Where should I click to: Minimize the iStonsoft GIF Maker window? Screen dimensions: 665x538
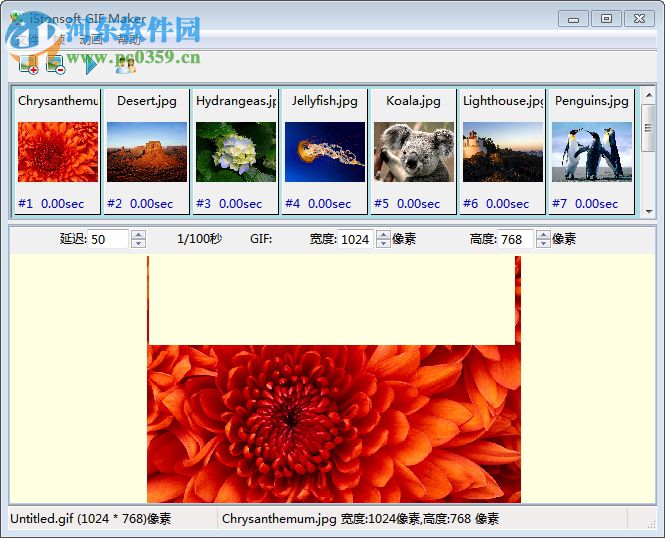point(573,19)
